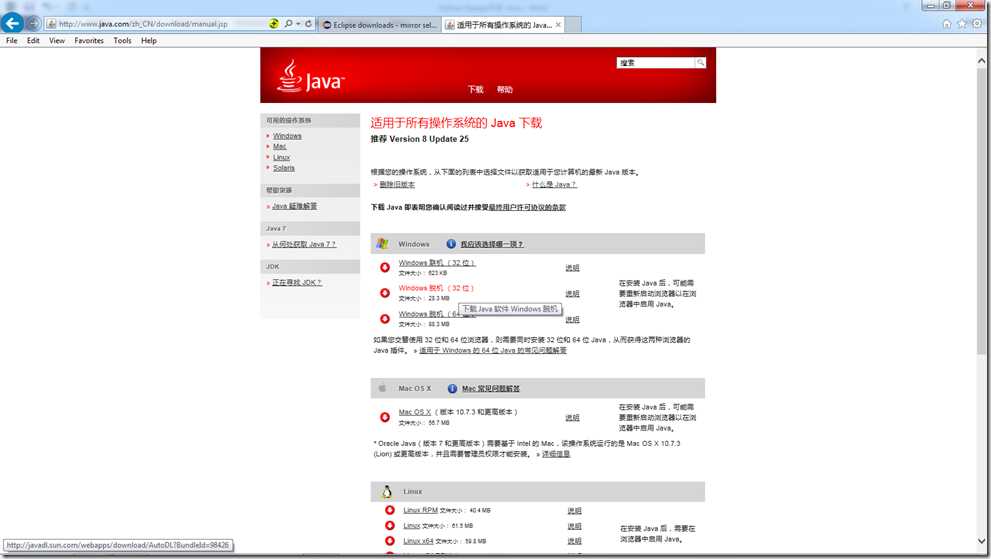Click the 什么是 Java? link

point(554,185)
